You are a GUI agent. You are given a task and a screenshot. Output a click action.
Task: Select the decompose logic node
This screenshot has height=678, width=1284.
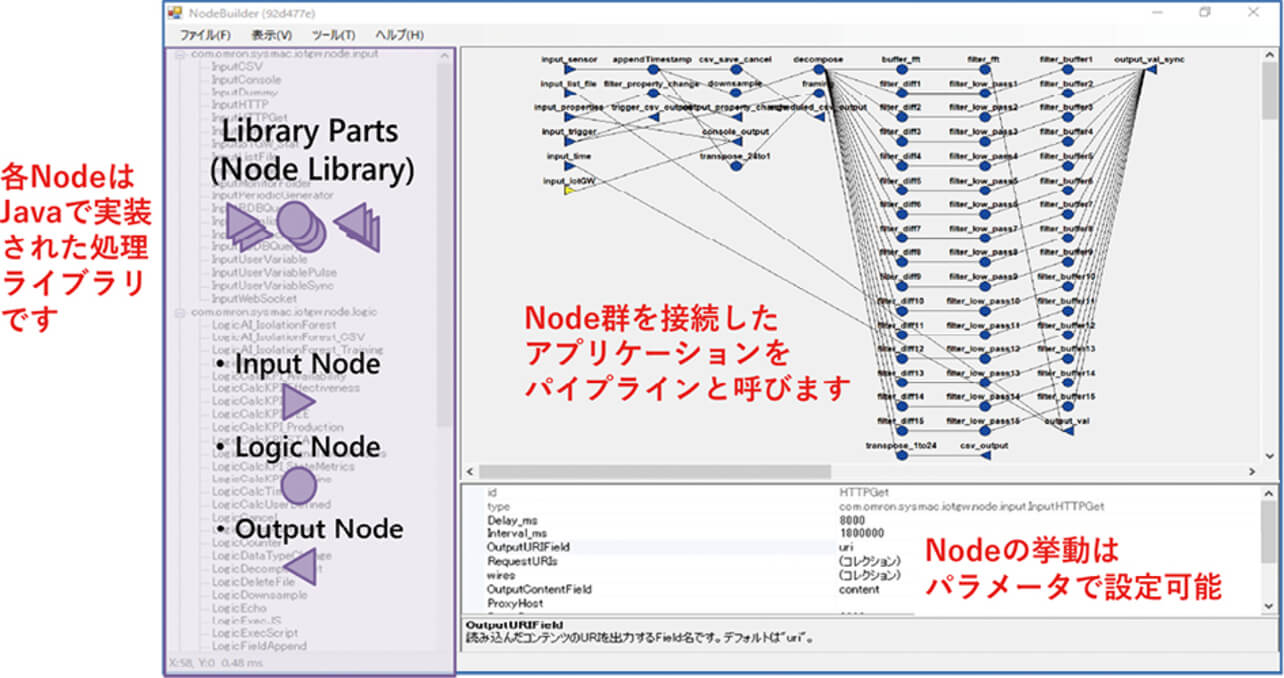point(818,70)
